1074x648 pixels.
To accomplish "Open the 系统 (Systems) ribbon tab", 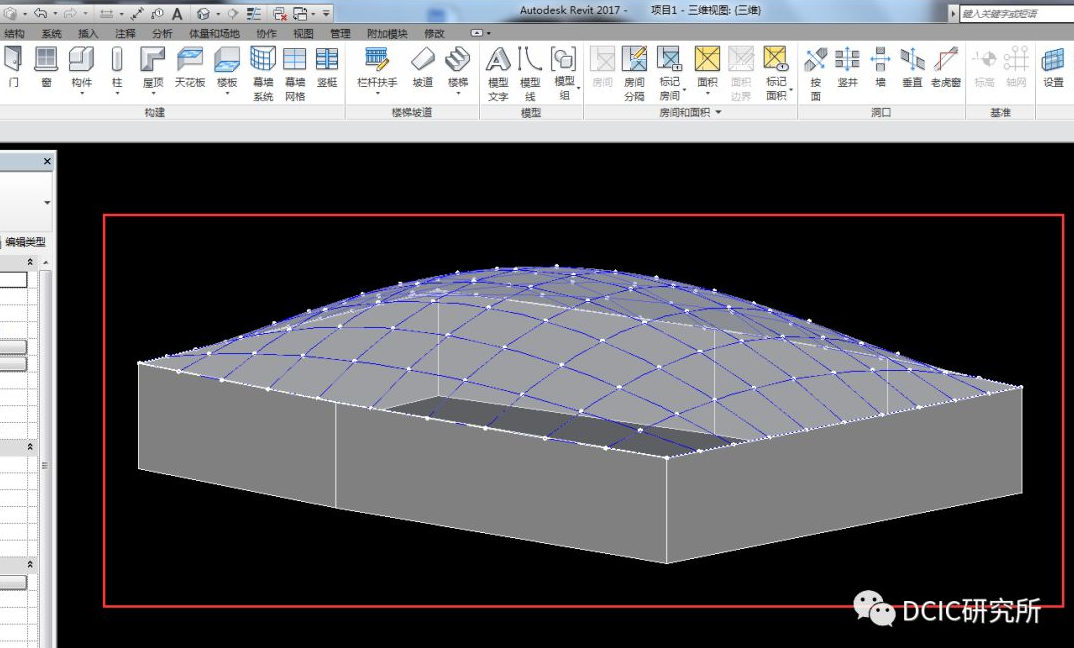I will point(51,33).
